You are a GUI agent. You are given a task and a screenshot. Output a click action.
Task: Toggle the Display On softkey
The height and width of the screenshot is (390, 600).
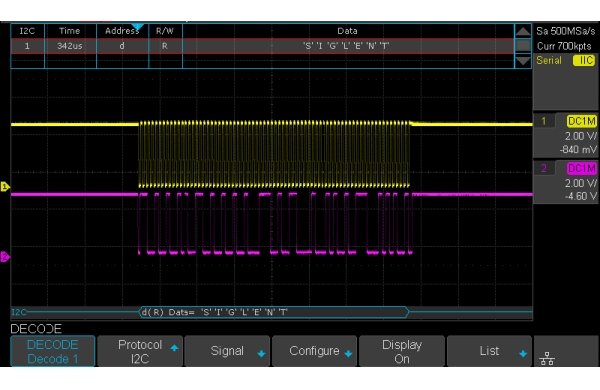[x=402, y=351]
